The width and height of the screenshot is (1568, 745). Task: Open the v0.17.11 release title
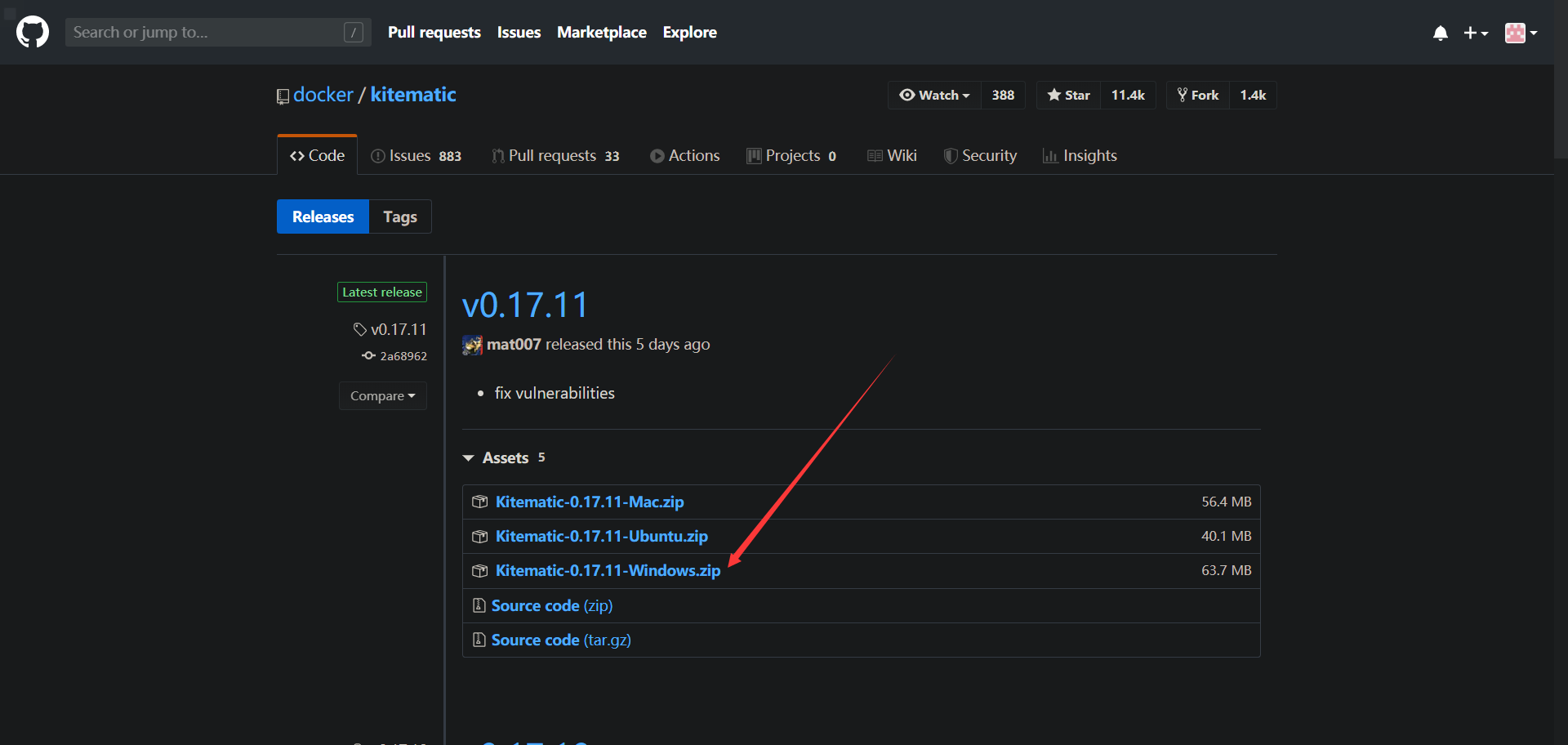click(x=525, y=306)
